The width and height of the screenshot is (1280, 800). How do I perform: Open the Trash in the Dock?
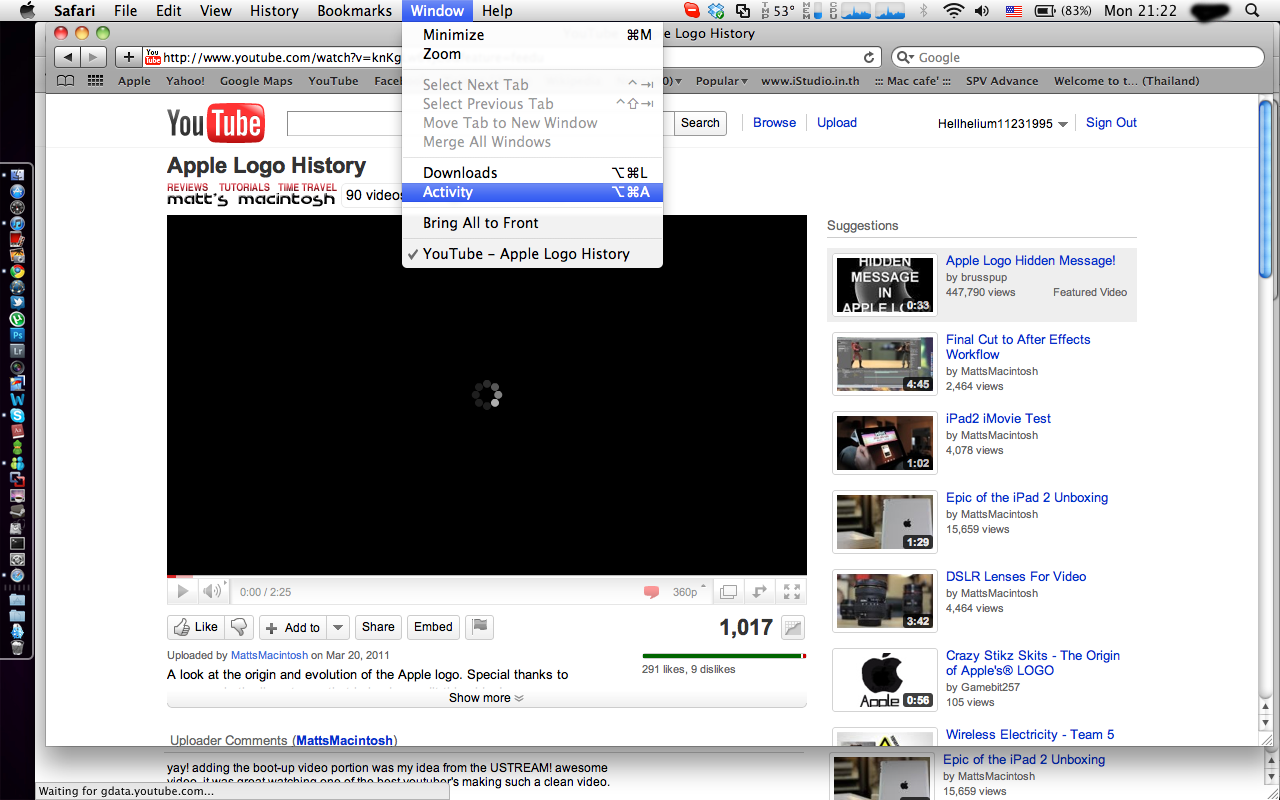tap(17, 647)
